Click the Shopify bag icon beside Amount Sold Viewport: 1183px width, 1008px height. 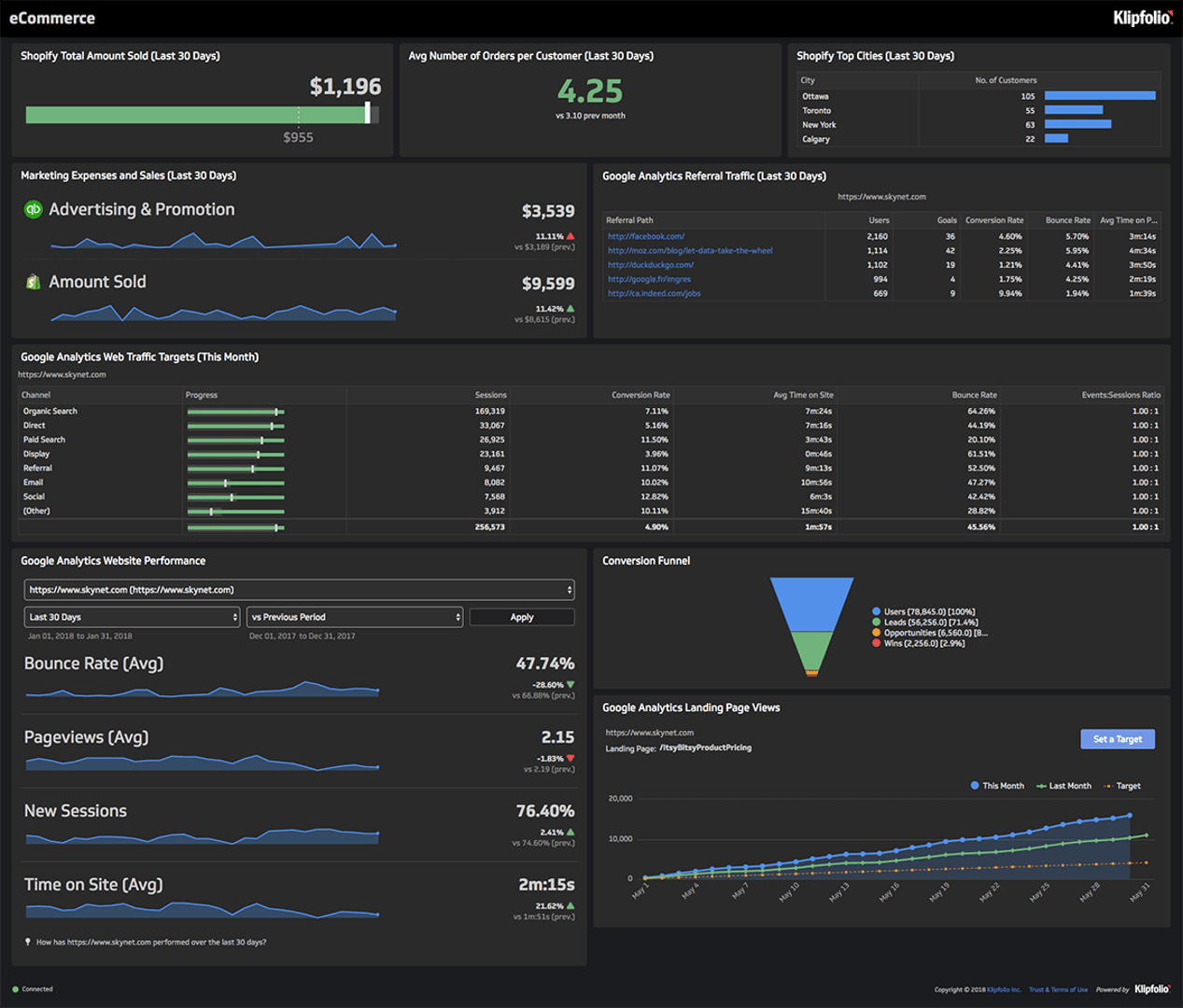pos(33,282)
